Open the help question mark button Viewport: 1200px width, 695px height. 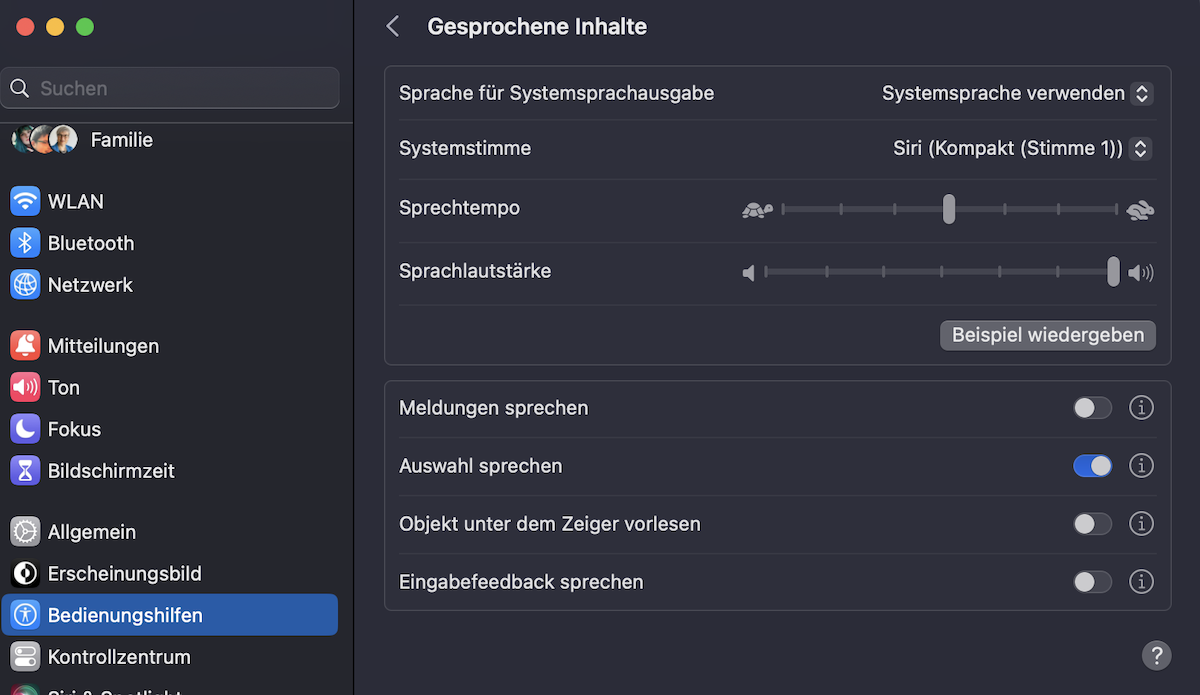[1156, 656]
